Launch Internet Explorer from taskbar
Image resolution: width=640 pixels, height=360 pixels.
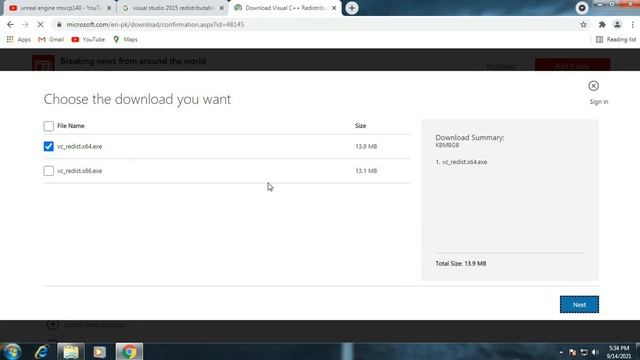point(42,352)
